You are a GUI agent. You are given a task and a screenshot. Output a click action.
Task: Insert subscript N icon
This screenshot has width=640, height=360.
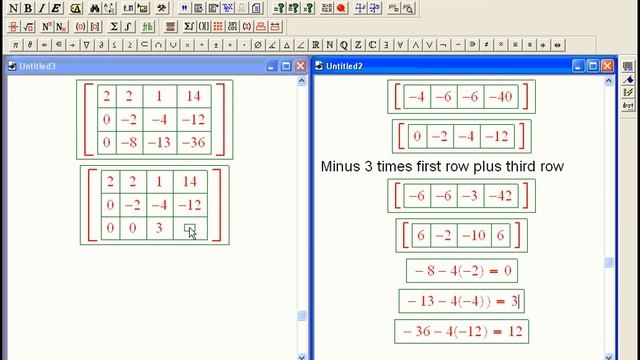[x=61, y=27]
